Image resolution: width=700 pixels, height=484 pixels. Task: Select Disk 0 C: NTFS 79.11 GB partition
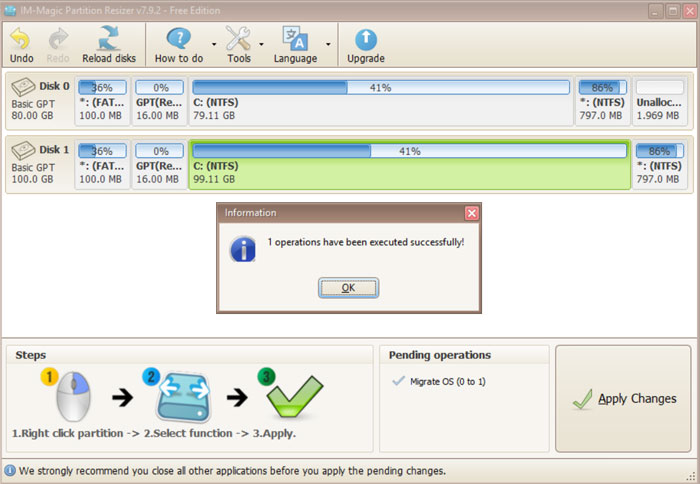(381, 100)
